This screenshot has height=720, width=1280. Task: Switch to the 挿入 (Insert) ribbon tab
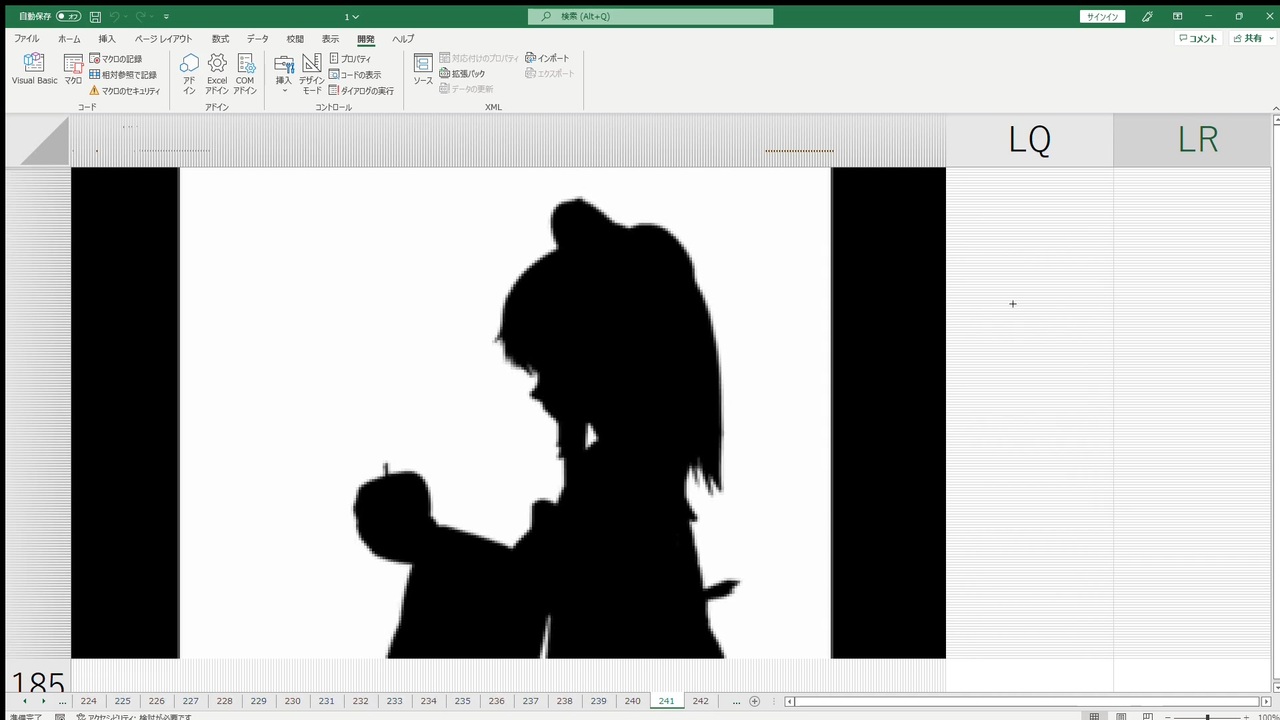[x=107, y=39]
